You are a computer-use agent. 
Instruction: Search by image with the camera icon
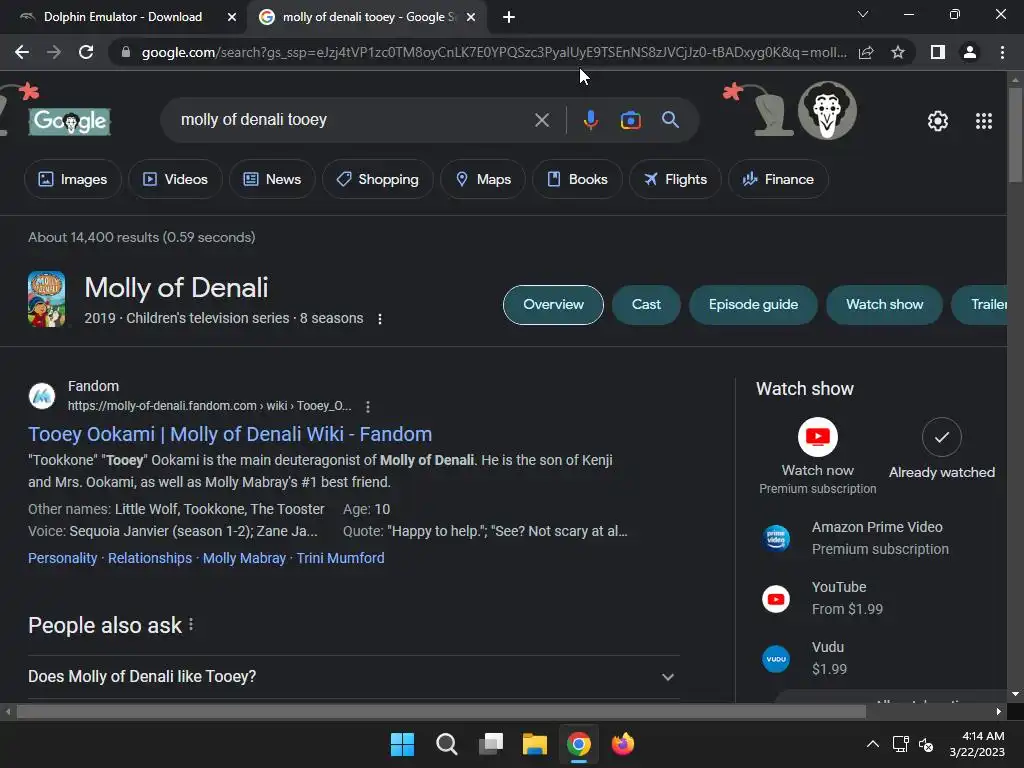pos(630,120)
